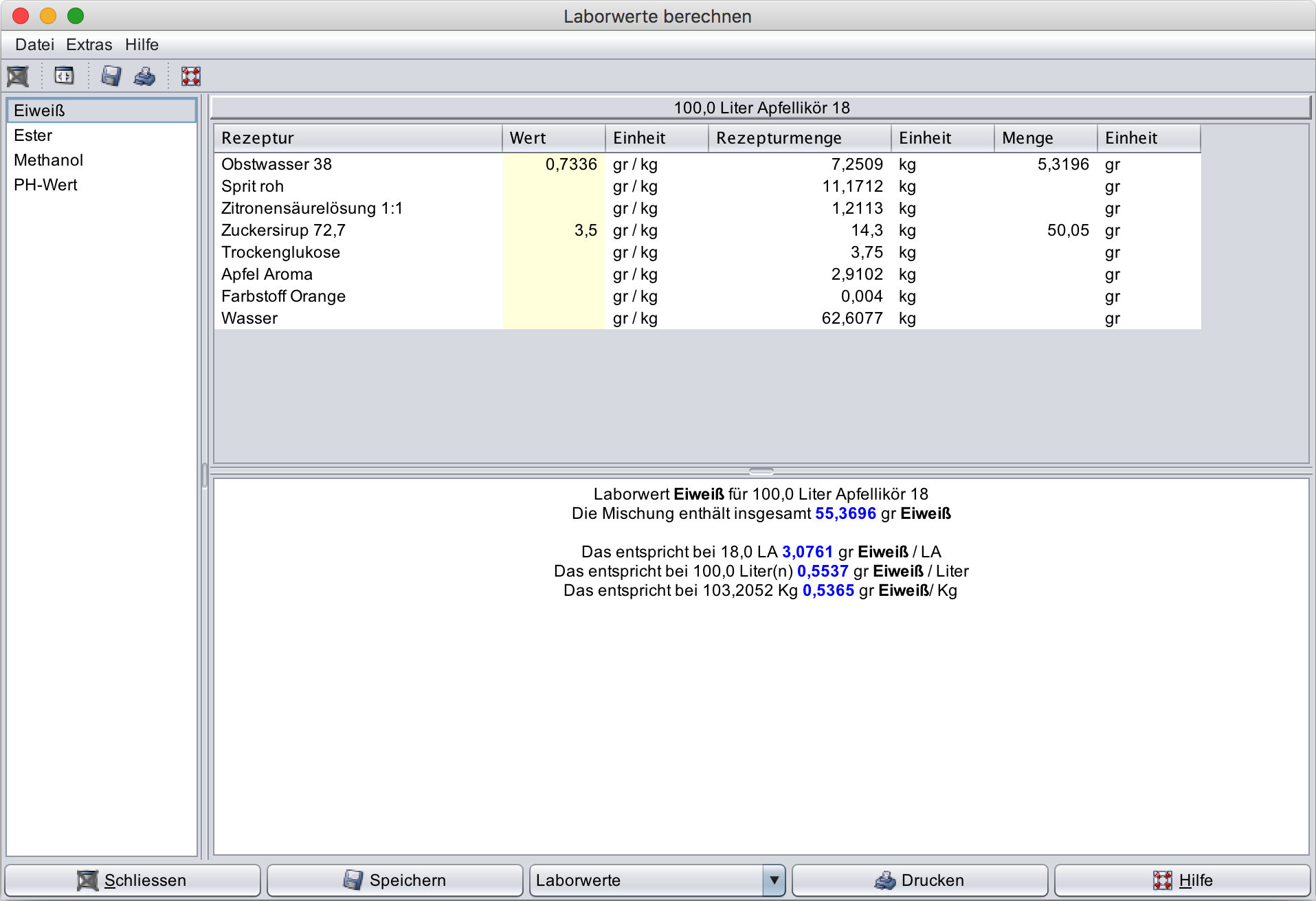Click the window layout toolbar icon
This screenshot has width=1316, height=901.
(64, 76)
